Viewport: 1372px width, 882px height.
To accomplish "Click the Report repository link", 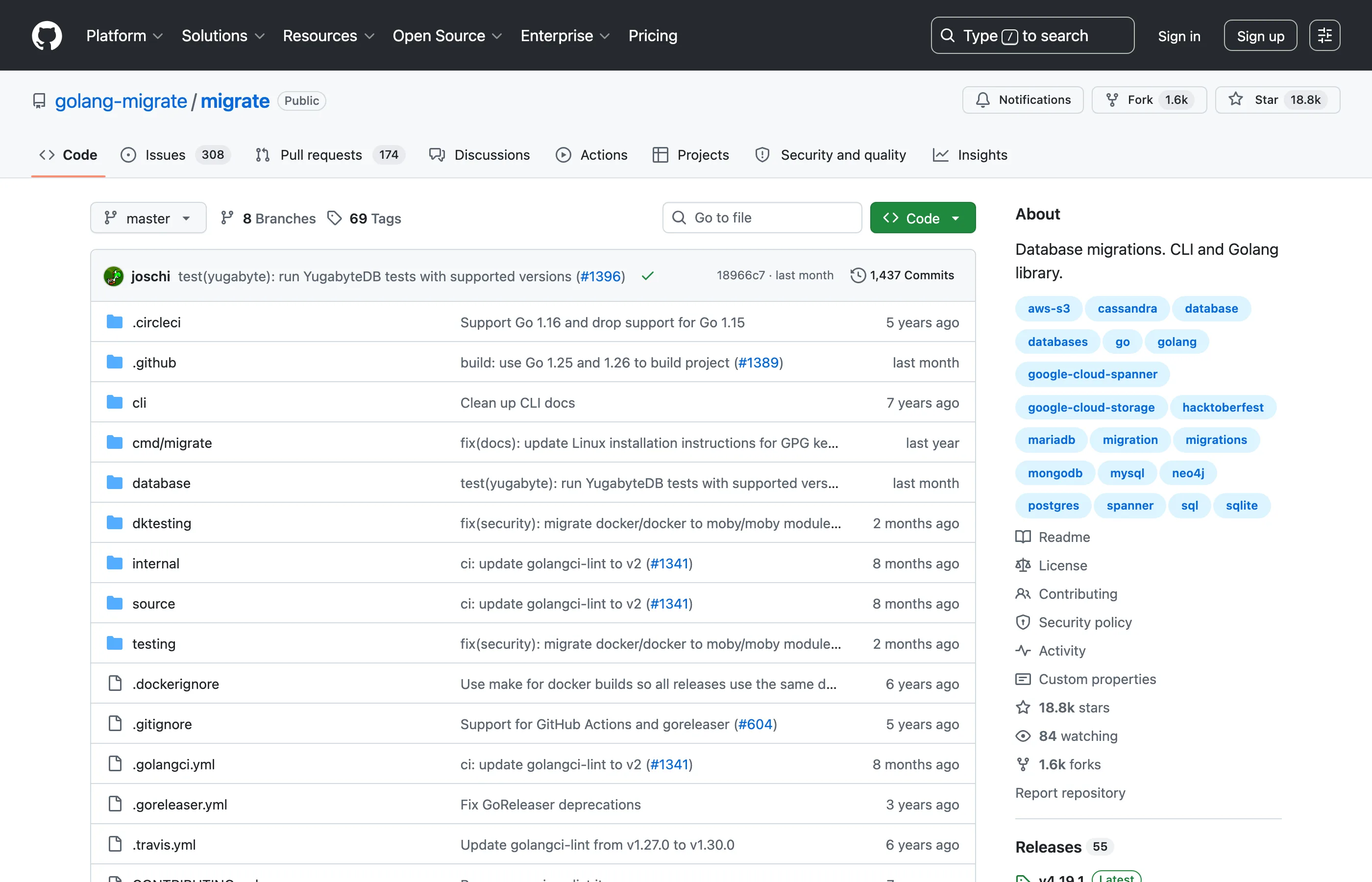I will tap(1070, 793).
